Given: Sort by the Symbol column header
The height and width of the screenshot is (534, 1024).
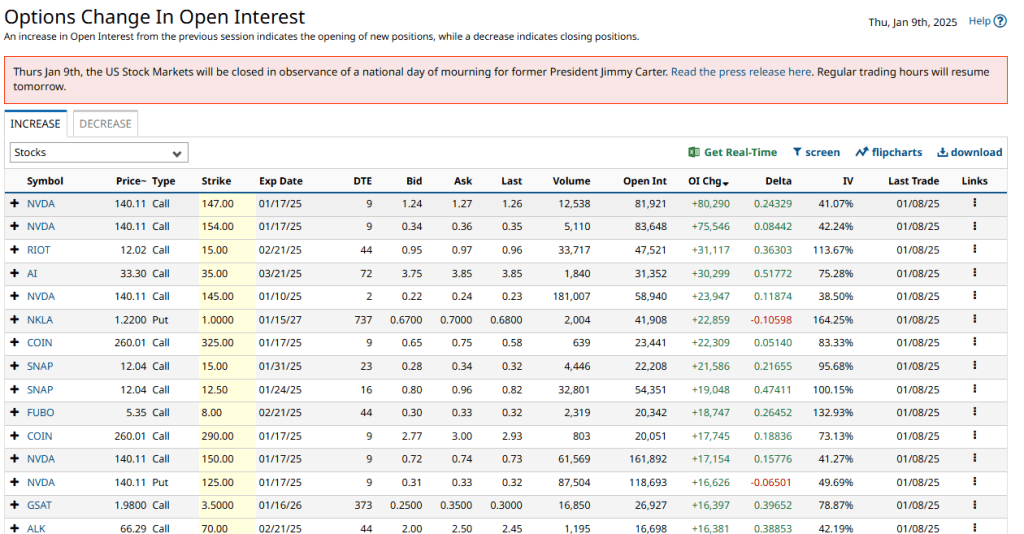Looking at the screenshot, I should (45, 181).
